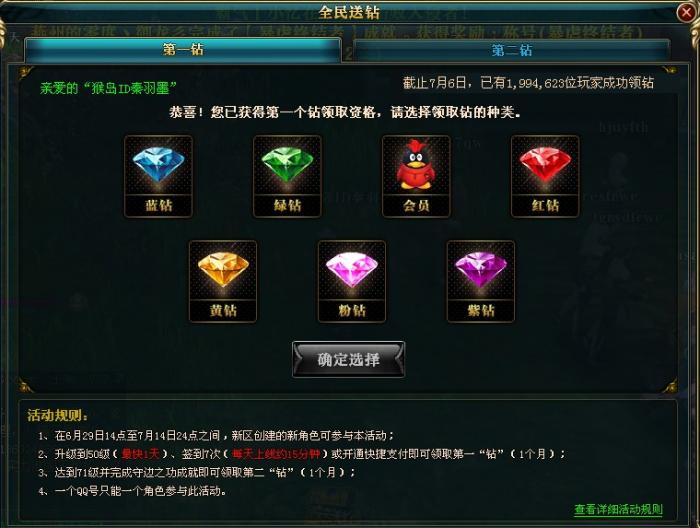Pick the pink diamond gem icon

(352, 270)
